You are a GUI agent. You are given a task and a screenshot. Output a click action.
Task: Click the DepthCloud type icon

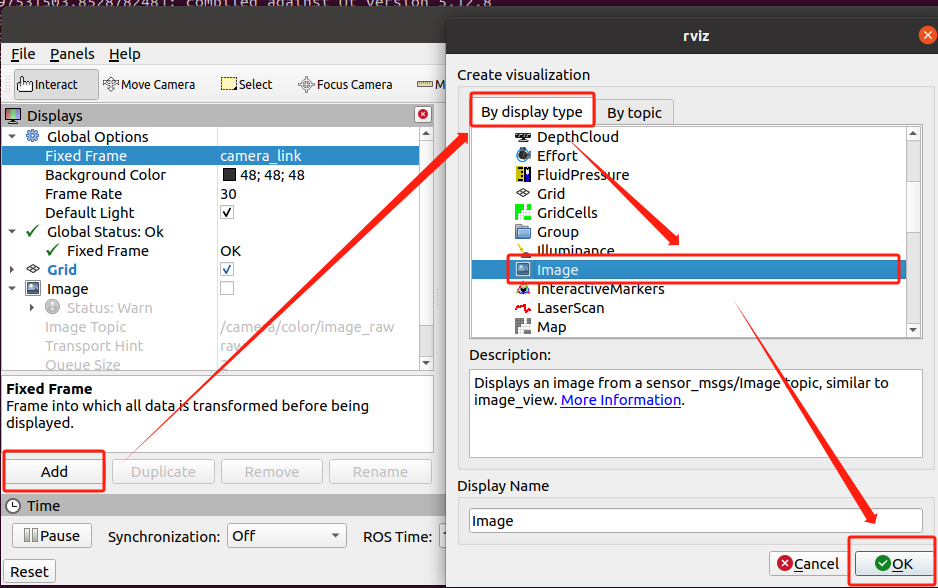coord(523,137)
